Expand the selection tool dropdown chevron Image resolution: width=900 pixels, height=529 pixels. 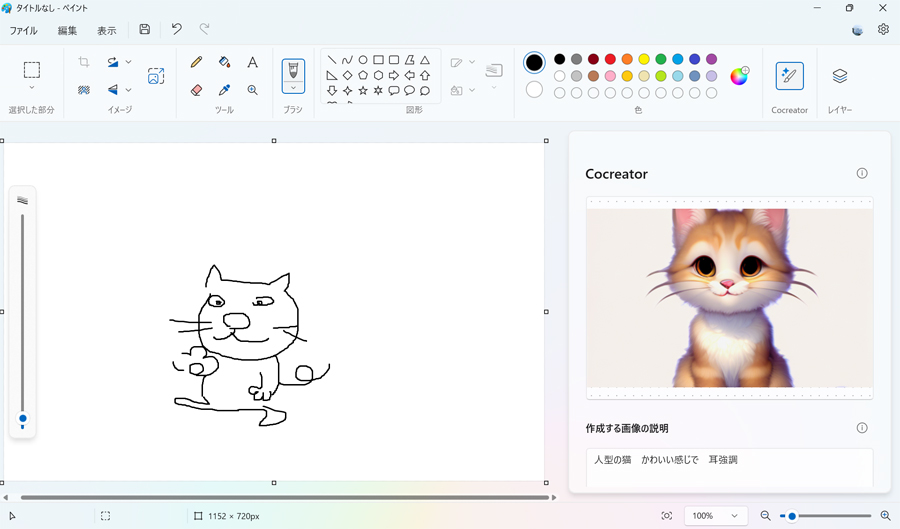click(32, 88)
